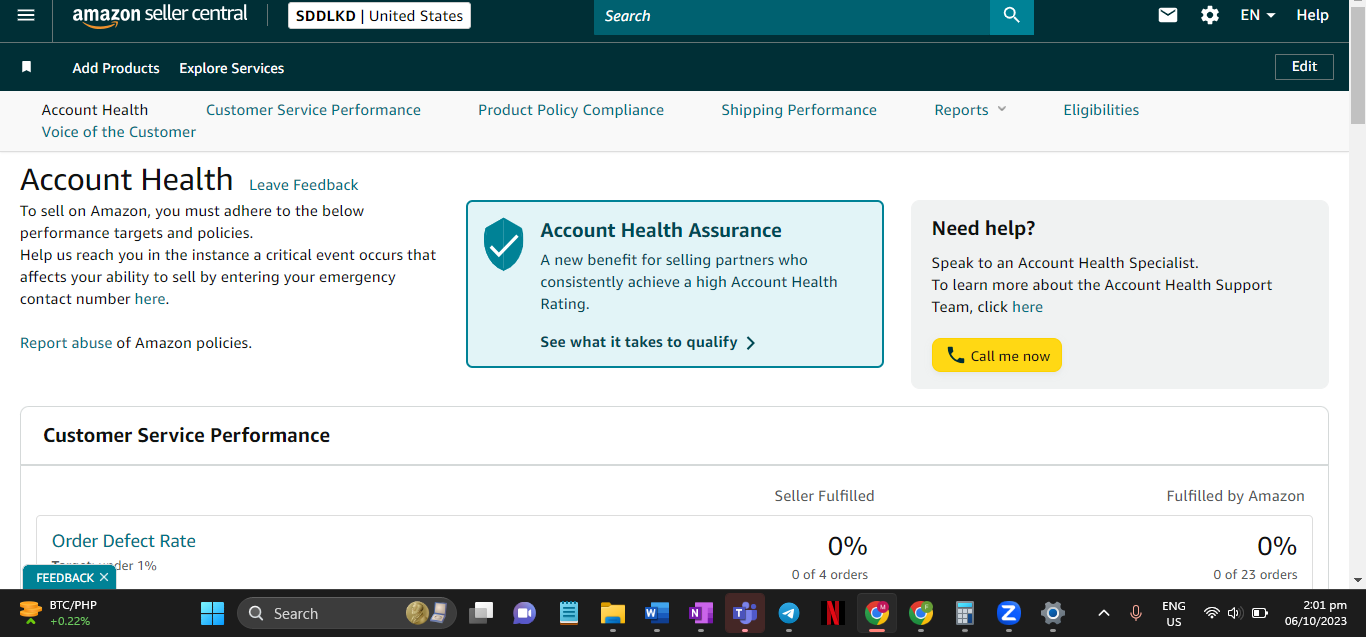Open the Windows Start menu
The width and height of the screenshot is (1366, 637).
coord(212,613)
